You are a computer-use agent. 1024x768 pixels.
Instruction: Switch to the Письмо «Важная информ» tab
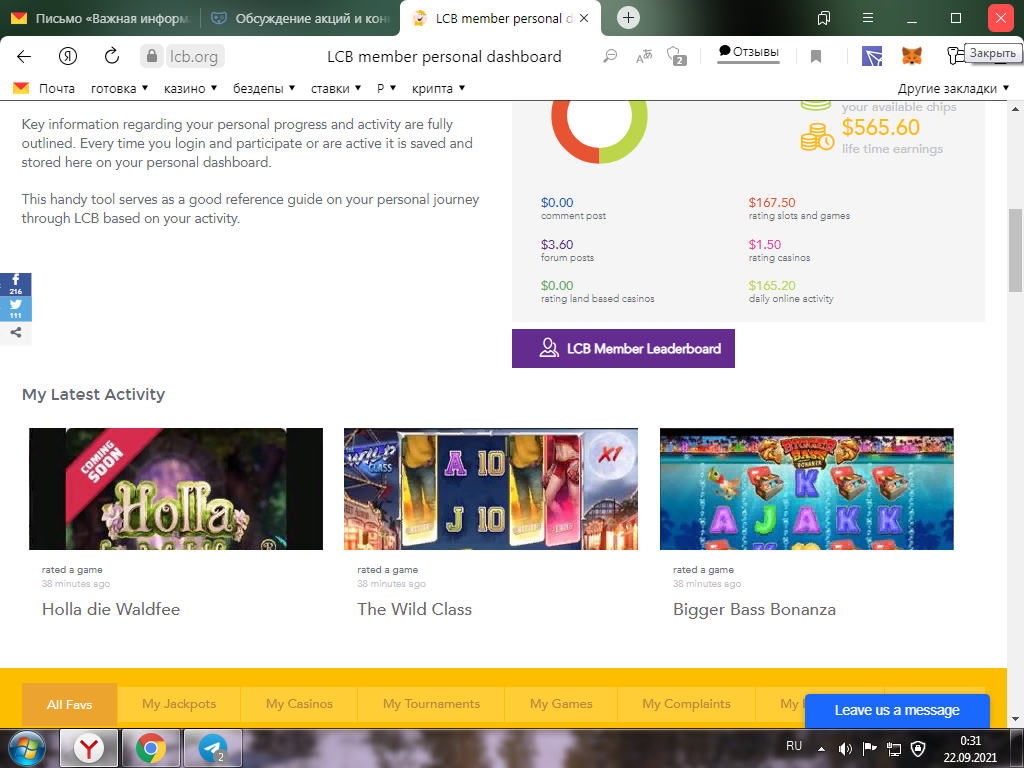point(101,18)
